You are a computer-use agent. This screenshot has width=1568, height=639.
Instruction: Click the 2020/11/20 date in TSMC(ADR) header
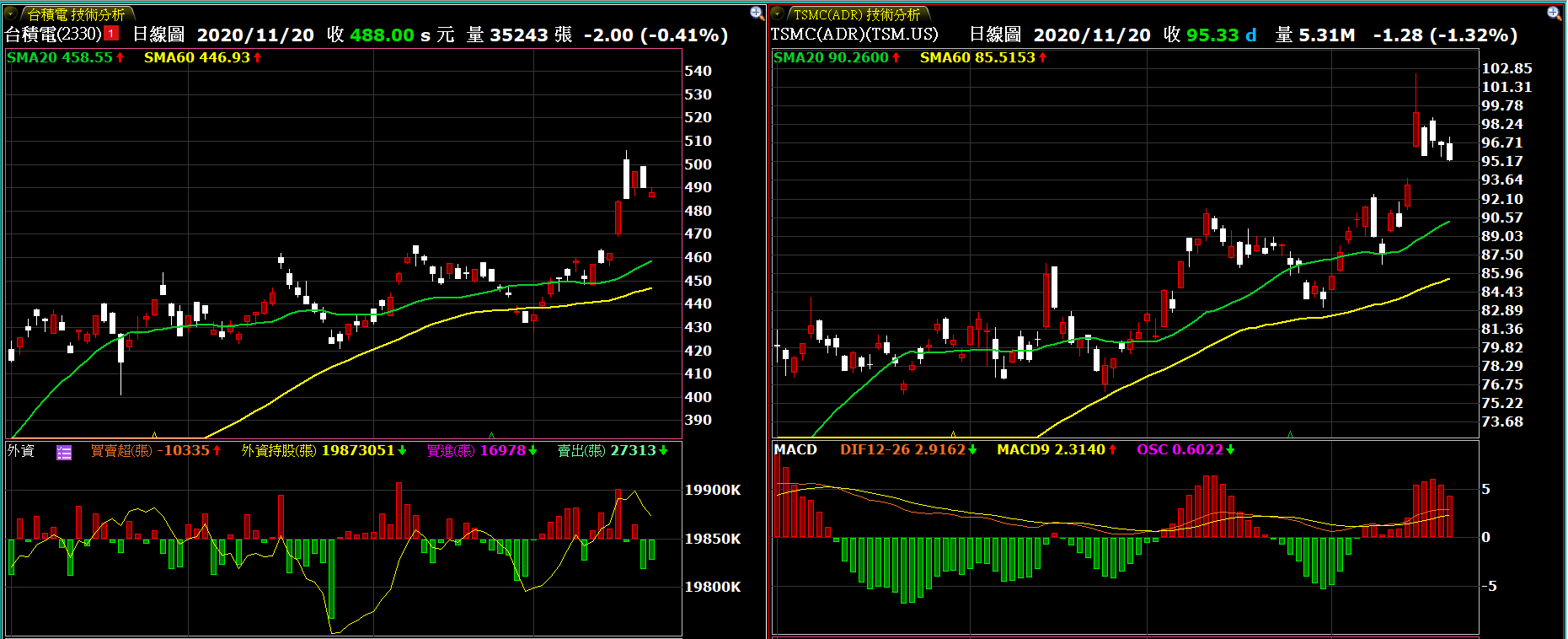coord(1092,35)
